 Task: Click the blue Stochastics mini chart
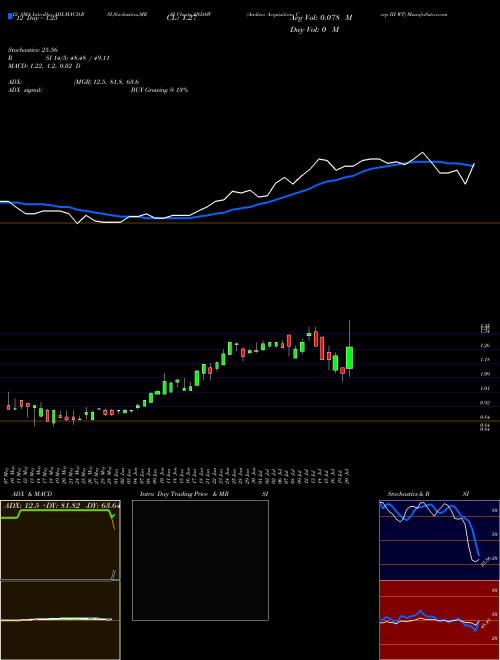[x=439, y=540]
